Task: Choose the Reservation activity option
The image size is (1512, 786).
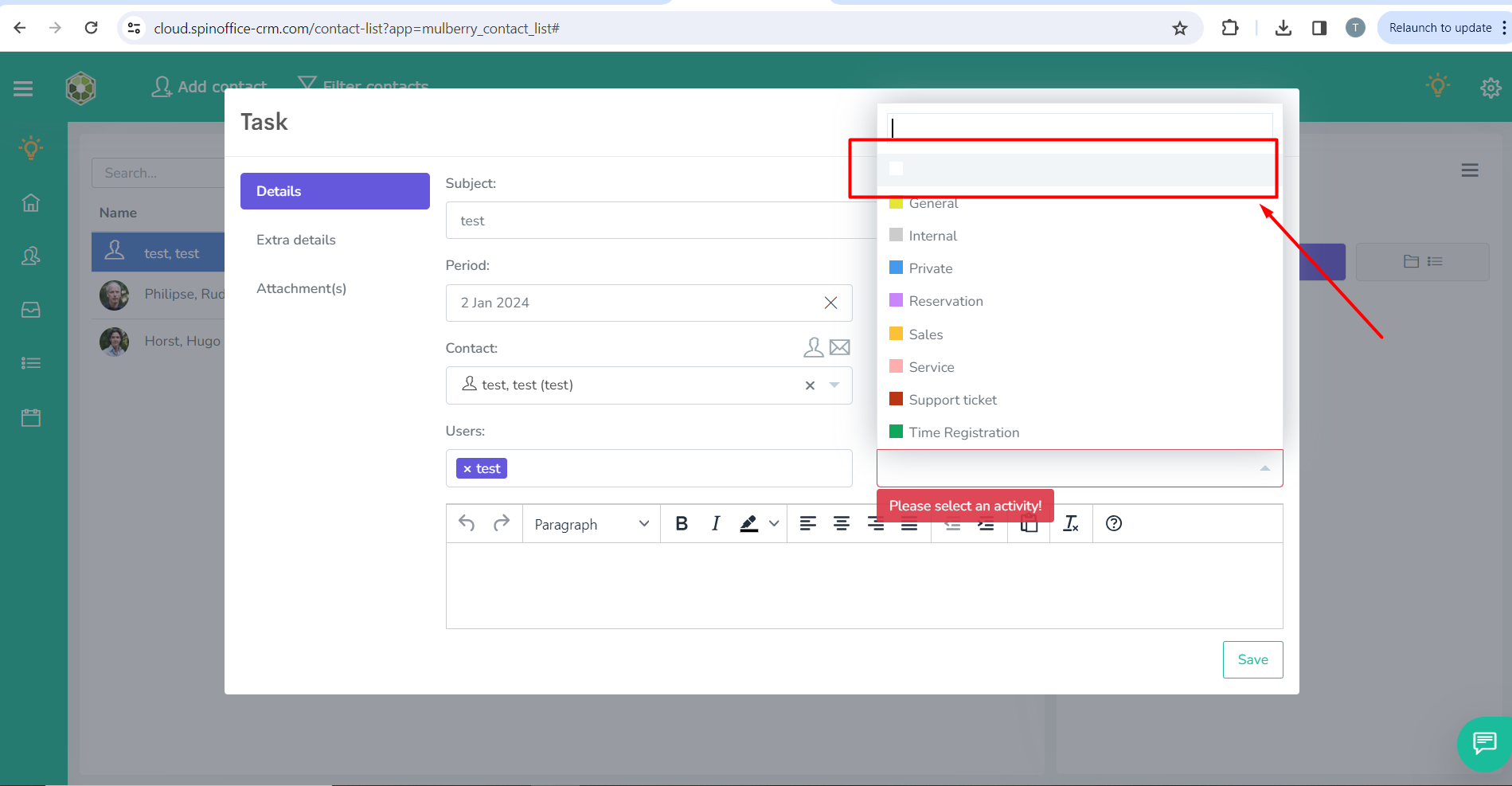Action: click(1080, 301)
